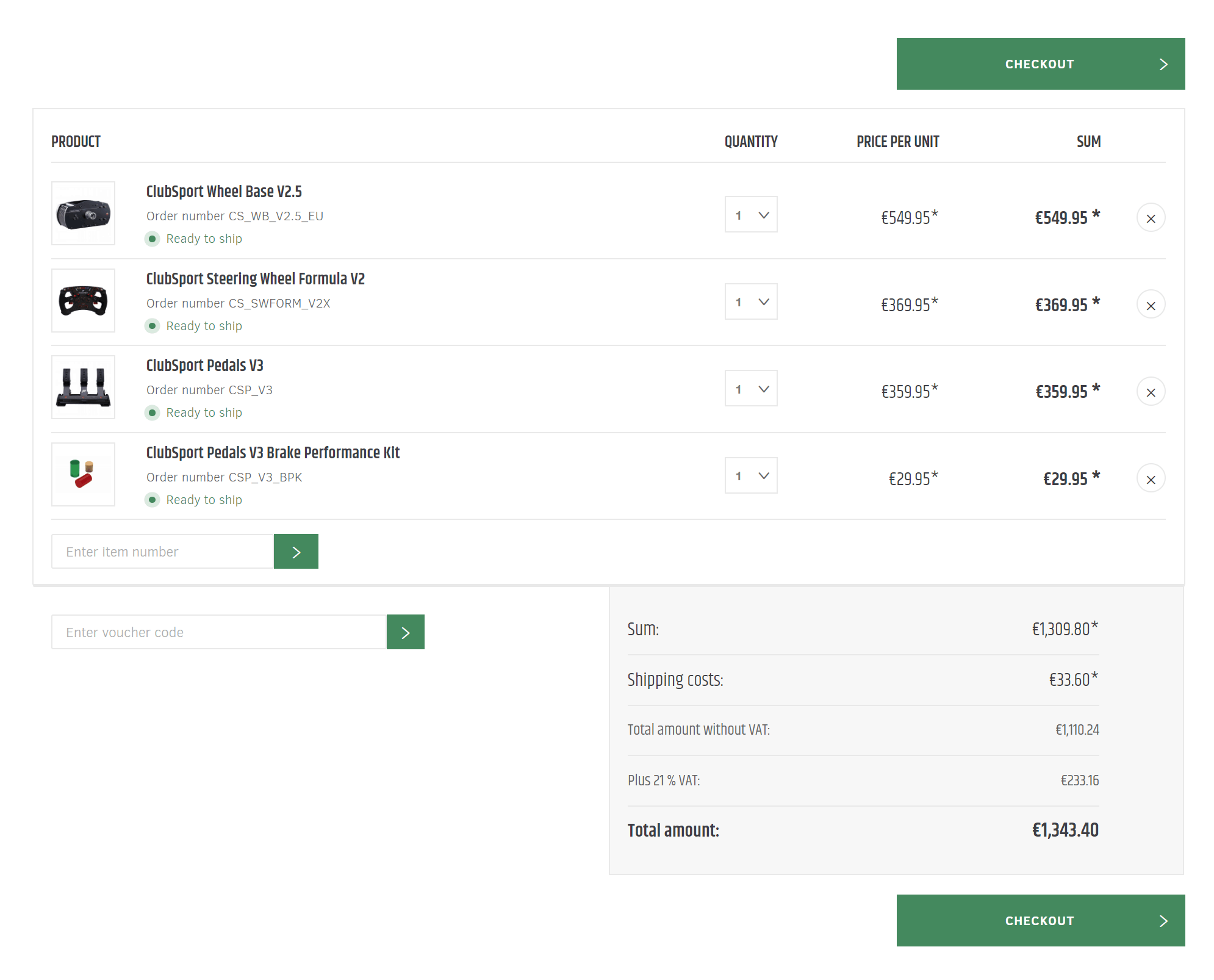Click the top Checkout button
This screenshot has width=1214, height=980.
point(1040,64)
